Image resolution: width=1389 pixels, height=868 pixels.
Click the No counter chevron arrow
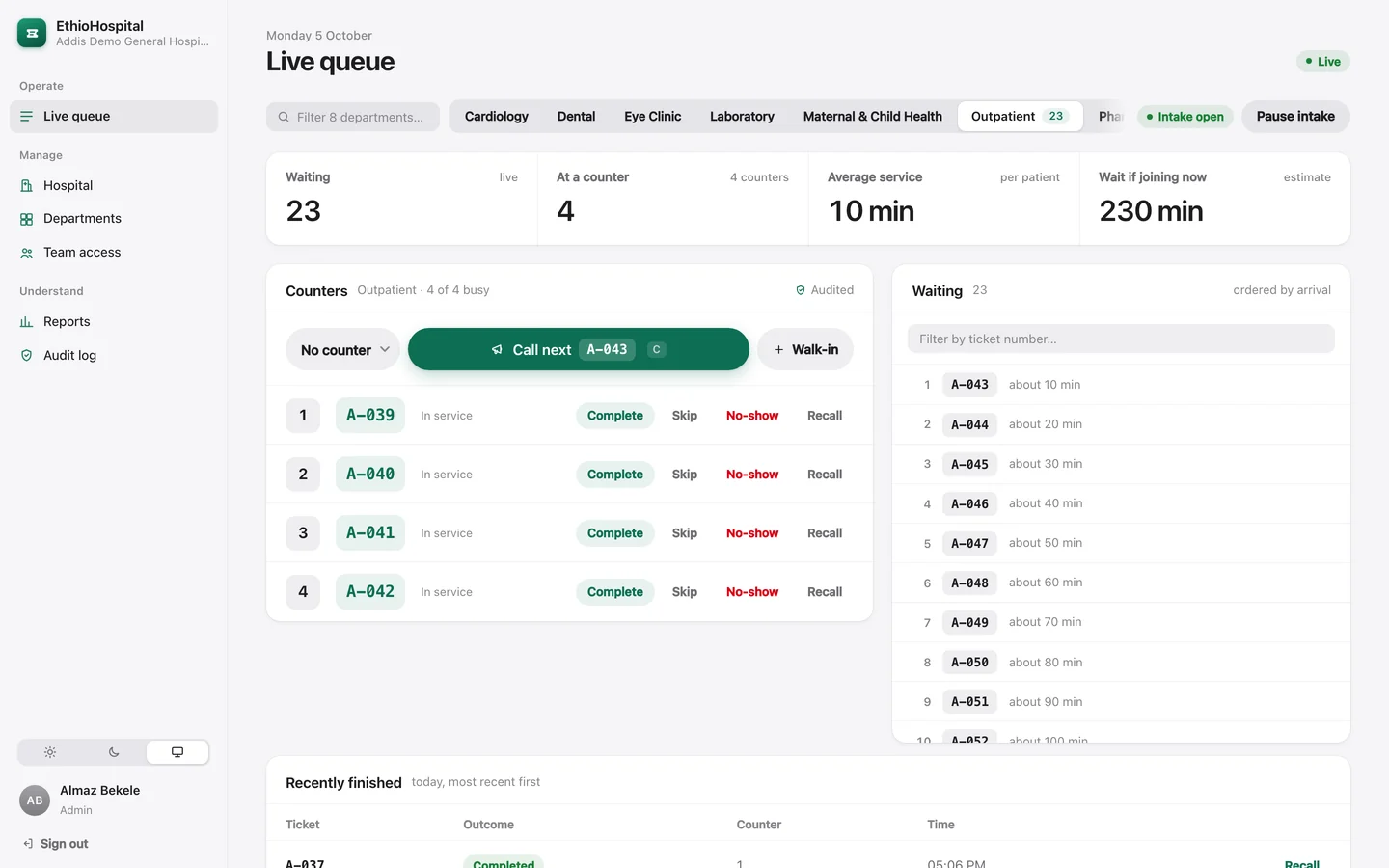(385, 349)
